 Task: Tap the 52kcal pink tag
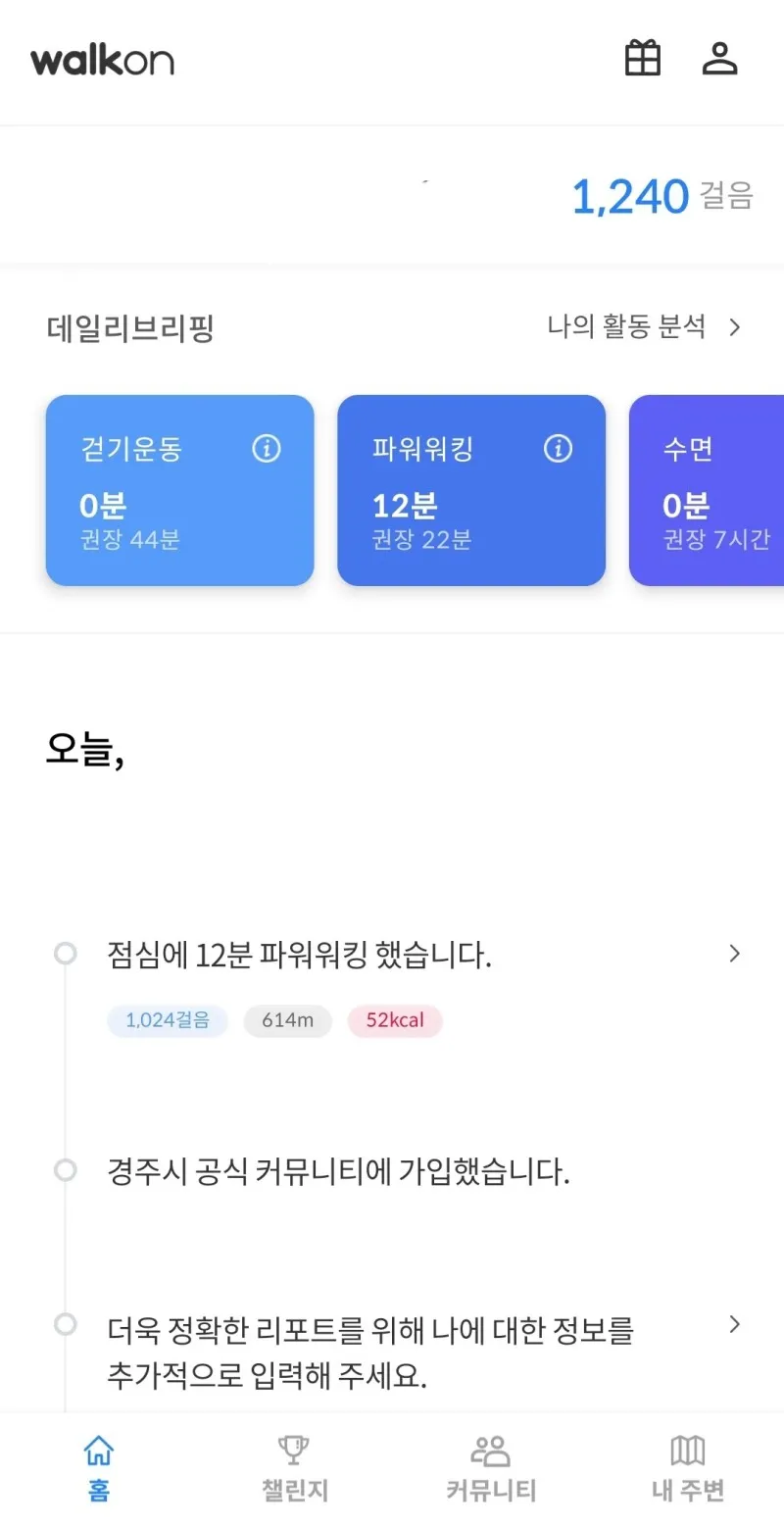coord(395,1020)
